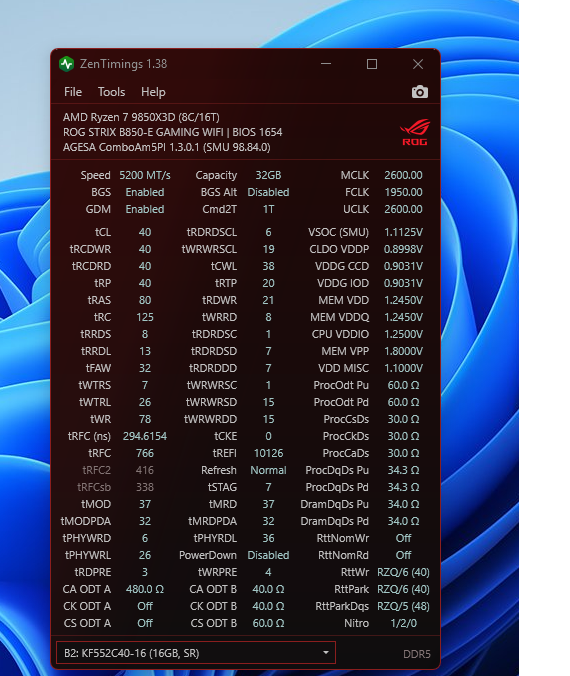Click the BGS Alt Disabled value
The image size is (570, 676).
pos(268,192)
